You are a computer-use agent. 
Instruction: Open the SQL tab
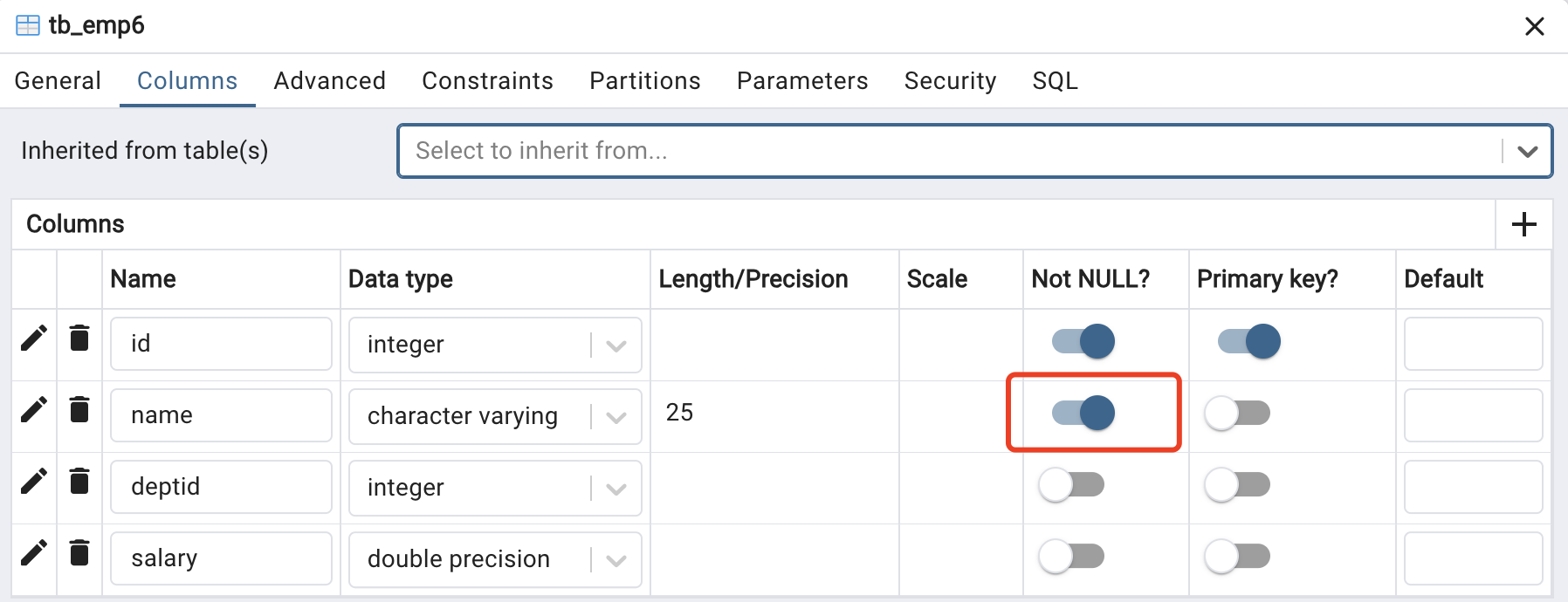pyautogui.click(x=1055, y=81)
